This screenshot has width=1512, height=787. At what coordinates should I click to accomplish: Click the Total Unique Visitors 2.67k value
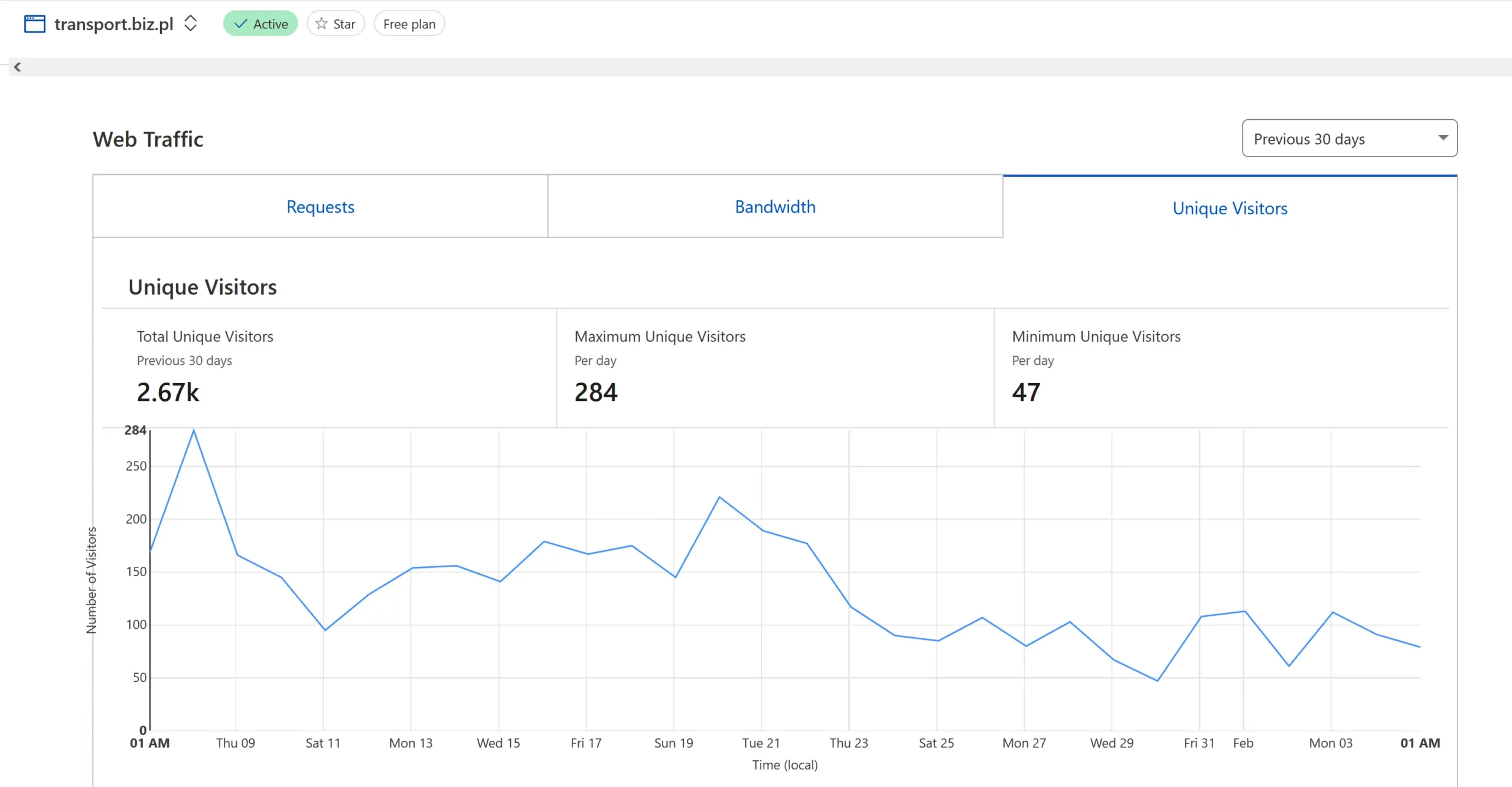click(168, 392)
